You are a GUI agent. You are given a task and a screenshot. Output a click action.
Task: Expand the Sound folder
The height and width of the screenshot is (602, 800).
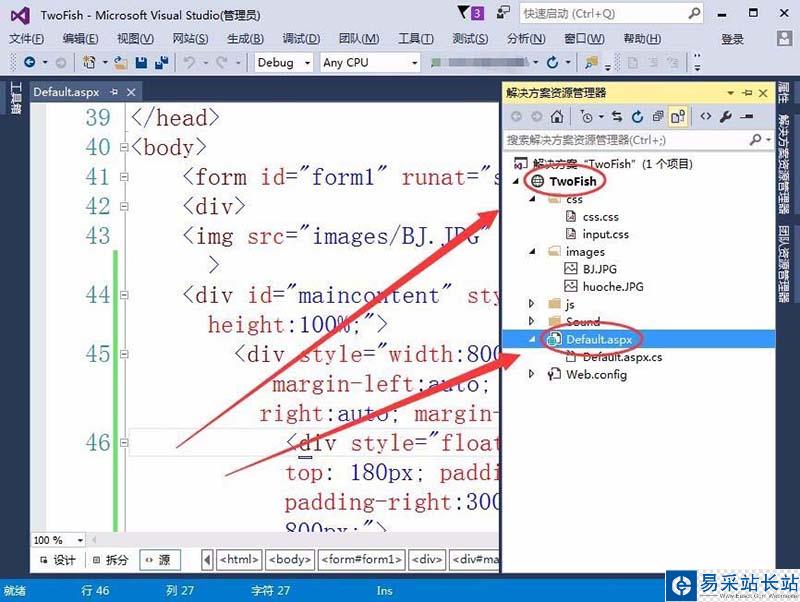(x=531, y=321)
